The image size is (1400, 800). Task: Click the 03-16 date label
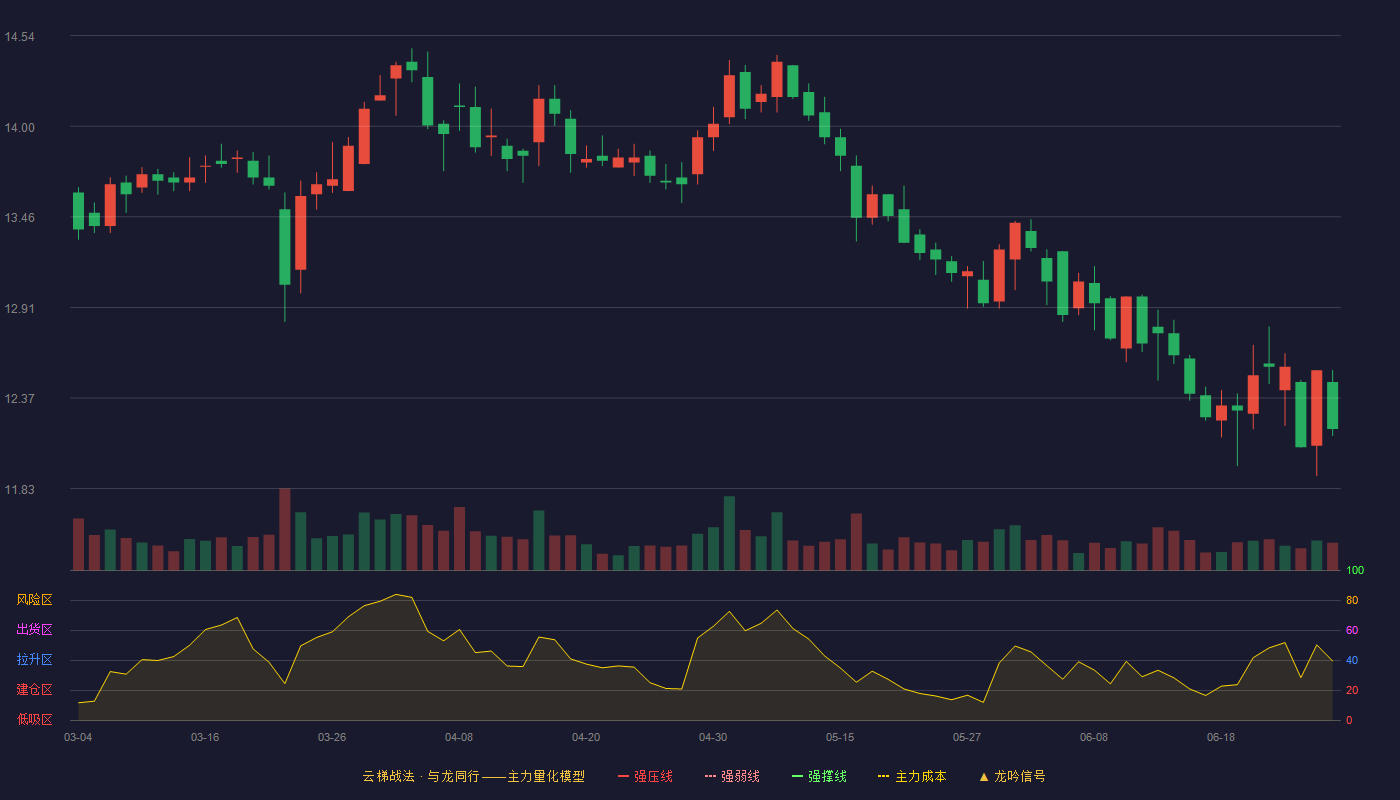pos(205,737)
